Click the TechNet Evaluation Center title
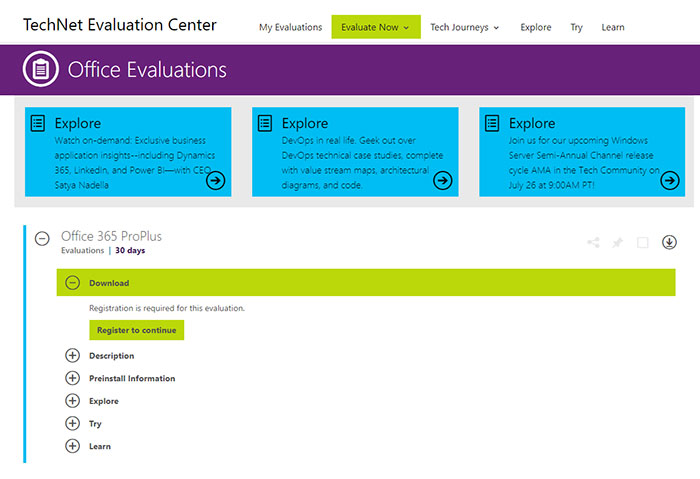Image resolution: width=700 pixels, height=479 pixels. 120,25
